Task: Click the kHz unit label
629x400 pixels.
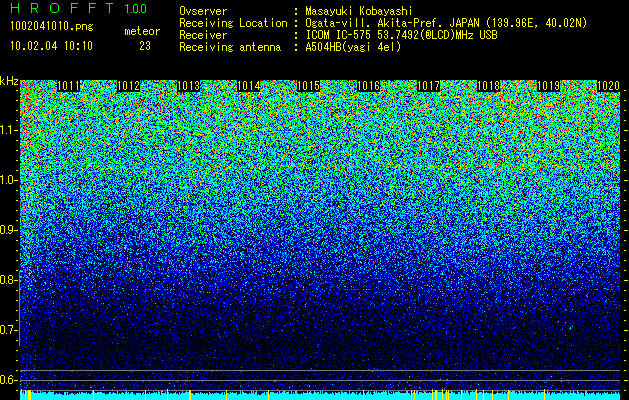Action: pyautogui.click(x=9, y=81)
